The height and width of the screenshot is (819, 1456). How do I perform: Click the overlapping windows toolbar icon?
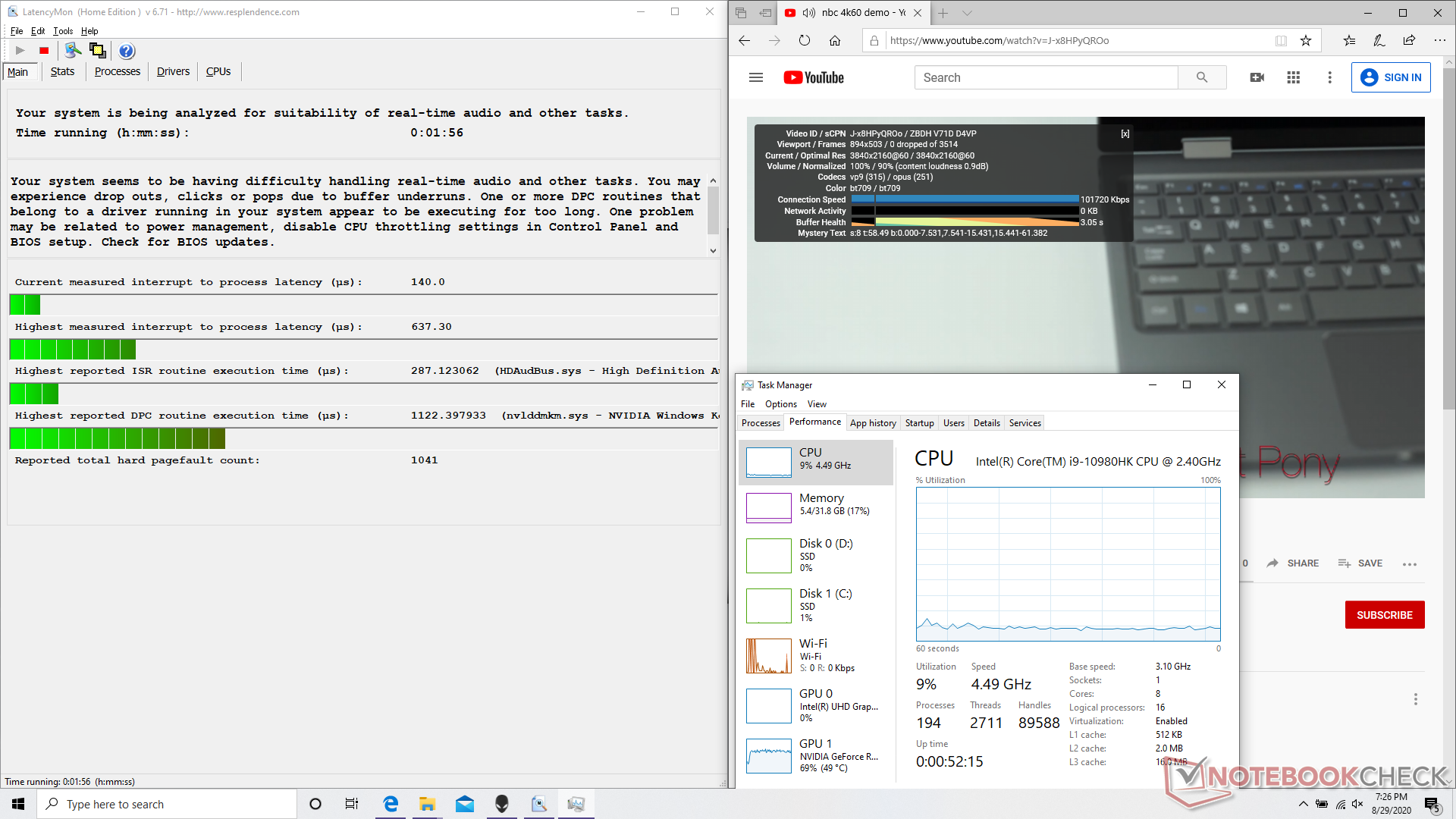click(x=98, y=51)
